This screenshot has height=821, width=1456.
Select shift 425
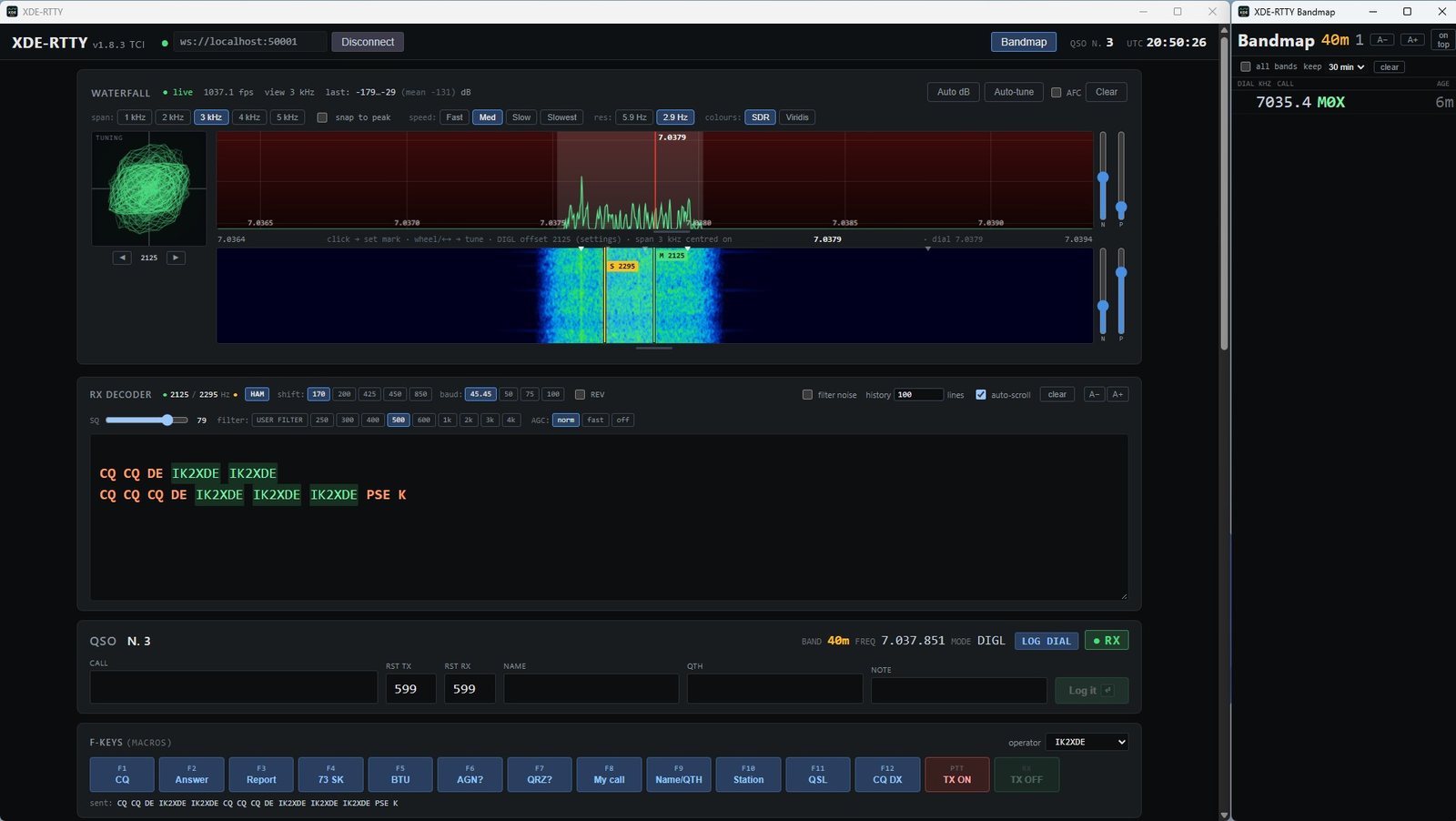pos(369,394)
